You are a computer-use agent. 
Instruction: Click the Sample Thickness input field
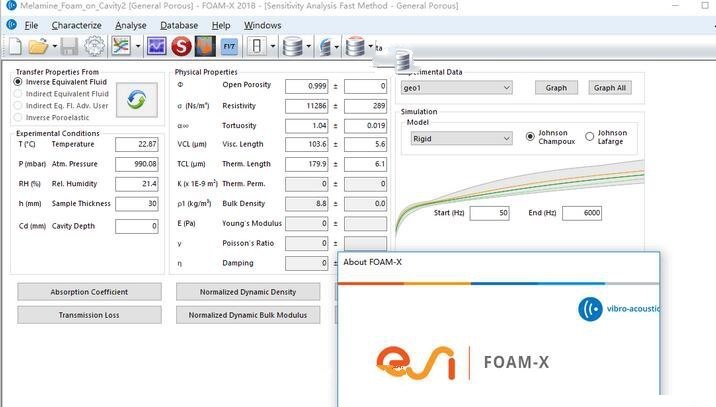[137, 204]
